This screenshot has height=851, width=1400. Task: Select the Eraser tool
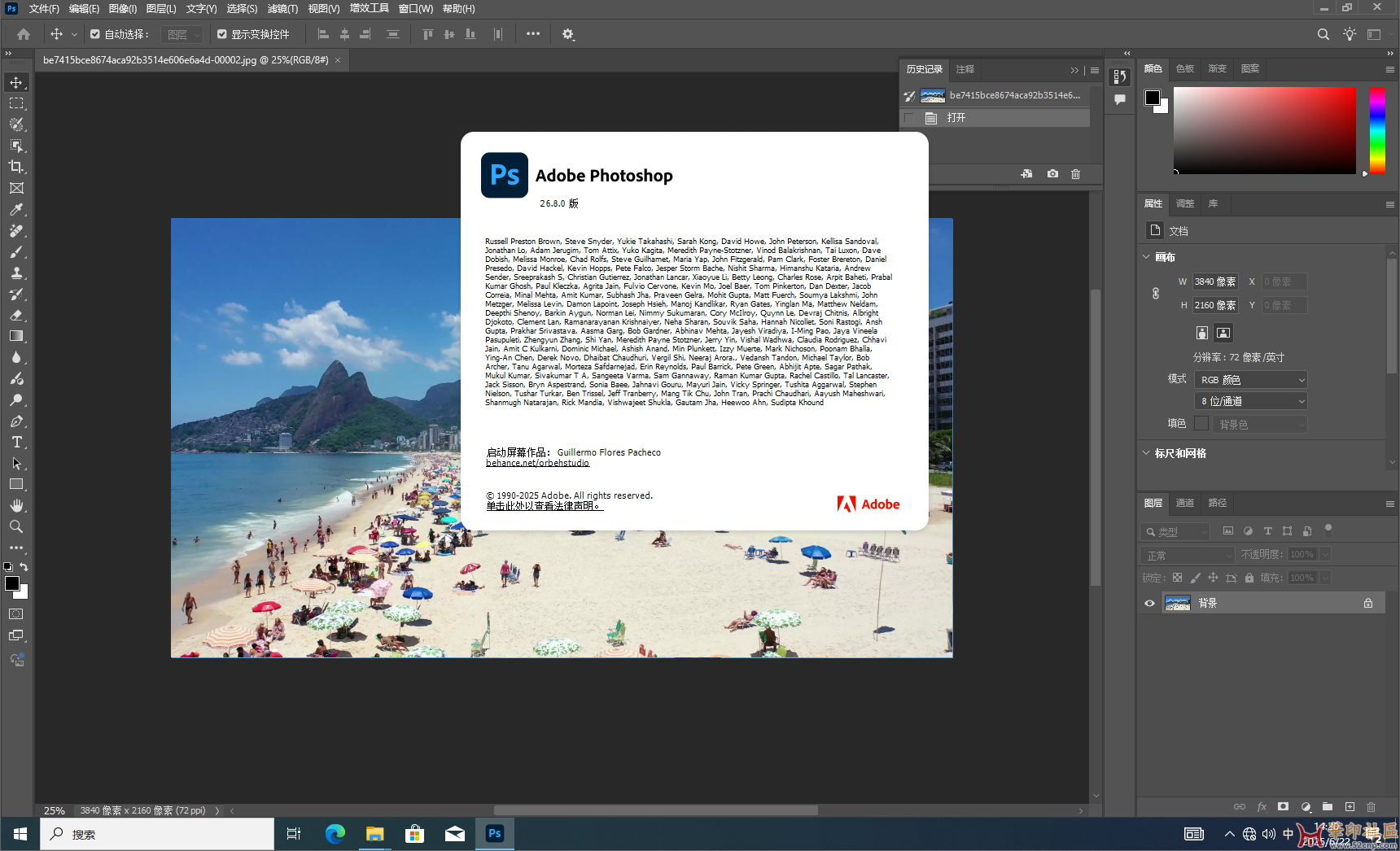click(16, 315)
